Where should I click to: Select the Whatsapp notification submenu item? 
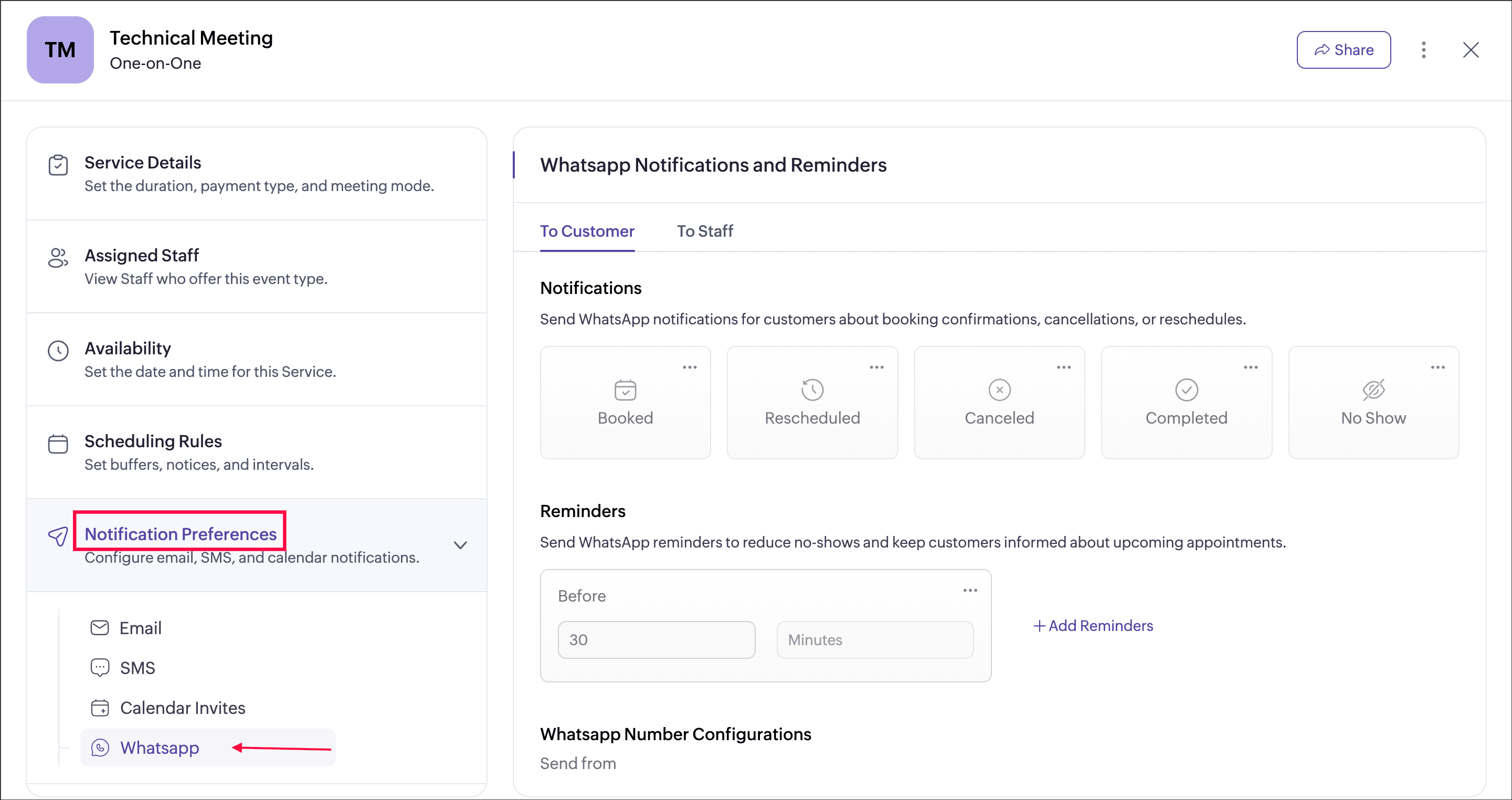(x=160, y=748)
